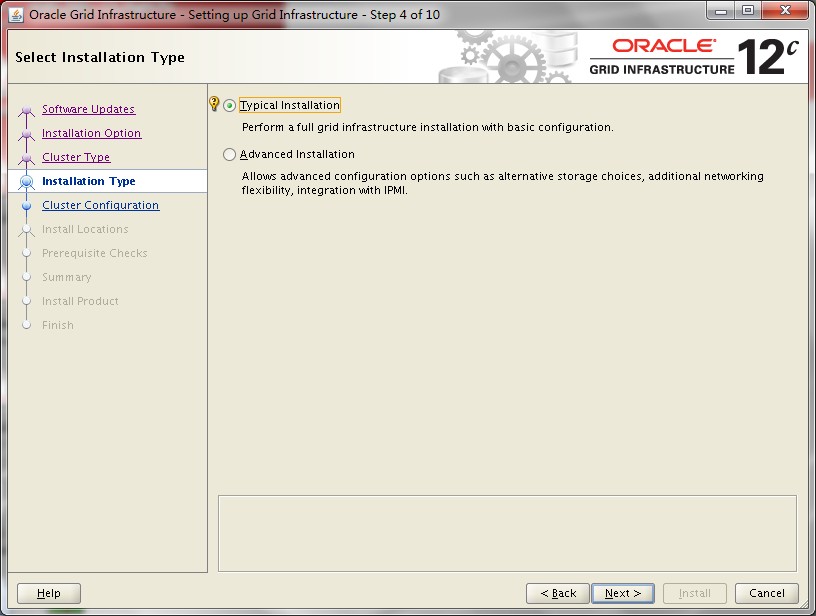Go to the Installation Option step
Image resolution: width=816 pixels, height=616 pixels.
tap(92, 133)
